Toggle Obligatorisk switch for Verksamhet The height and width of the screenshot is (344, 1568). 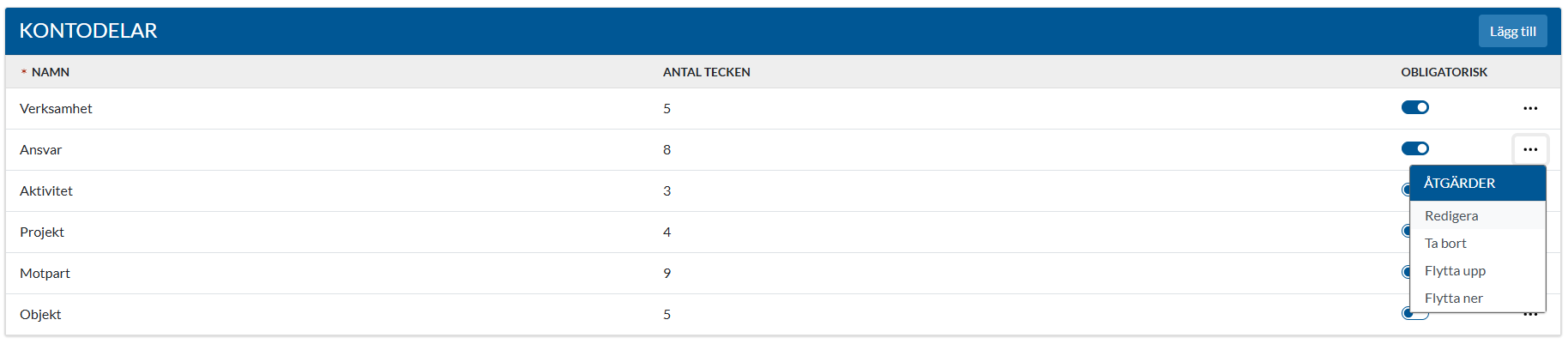pyautogui.click(x=1414, y=107)
